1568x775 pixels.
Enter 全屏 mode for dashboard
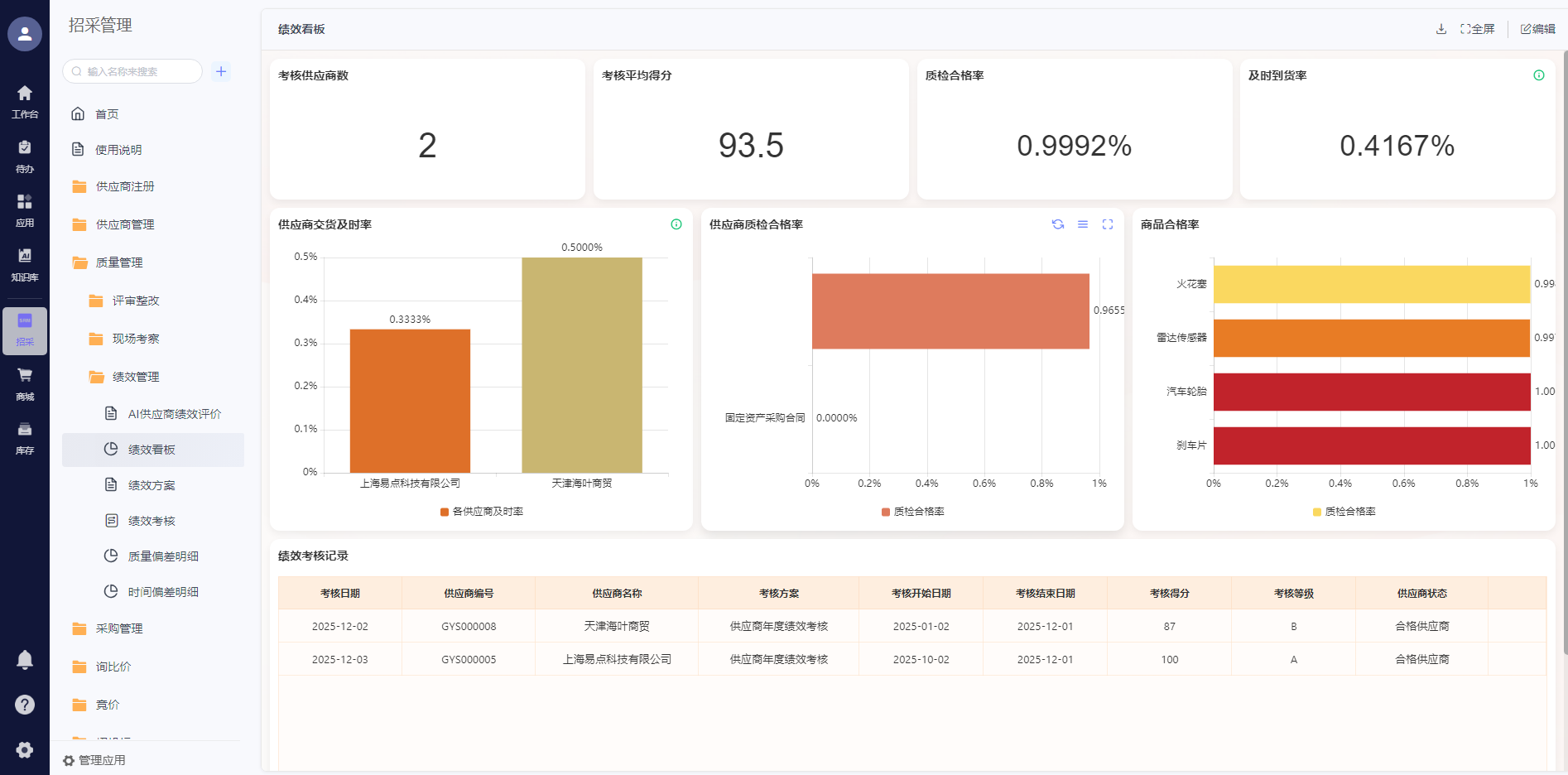1478,29
